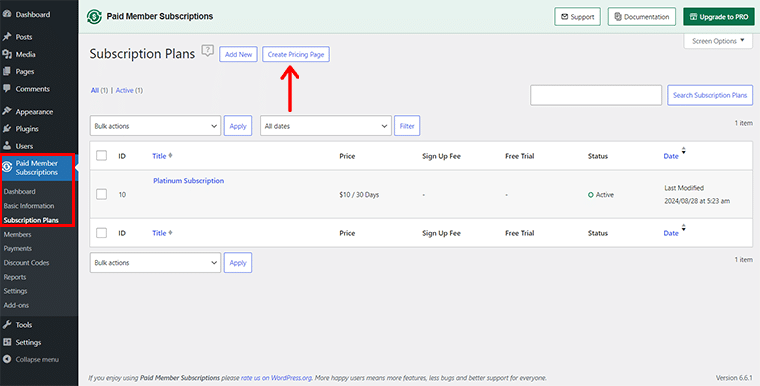Click the Add New button
Screen dimensions: 760x386
[x=238, y=54]
